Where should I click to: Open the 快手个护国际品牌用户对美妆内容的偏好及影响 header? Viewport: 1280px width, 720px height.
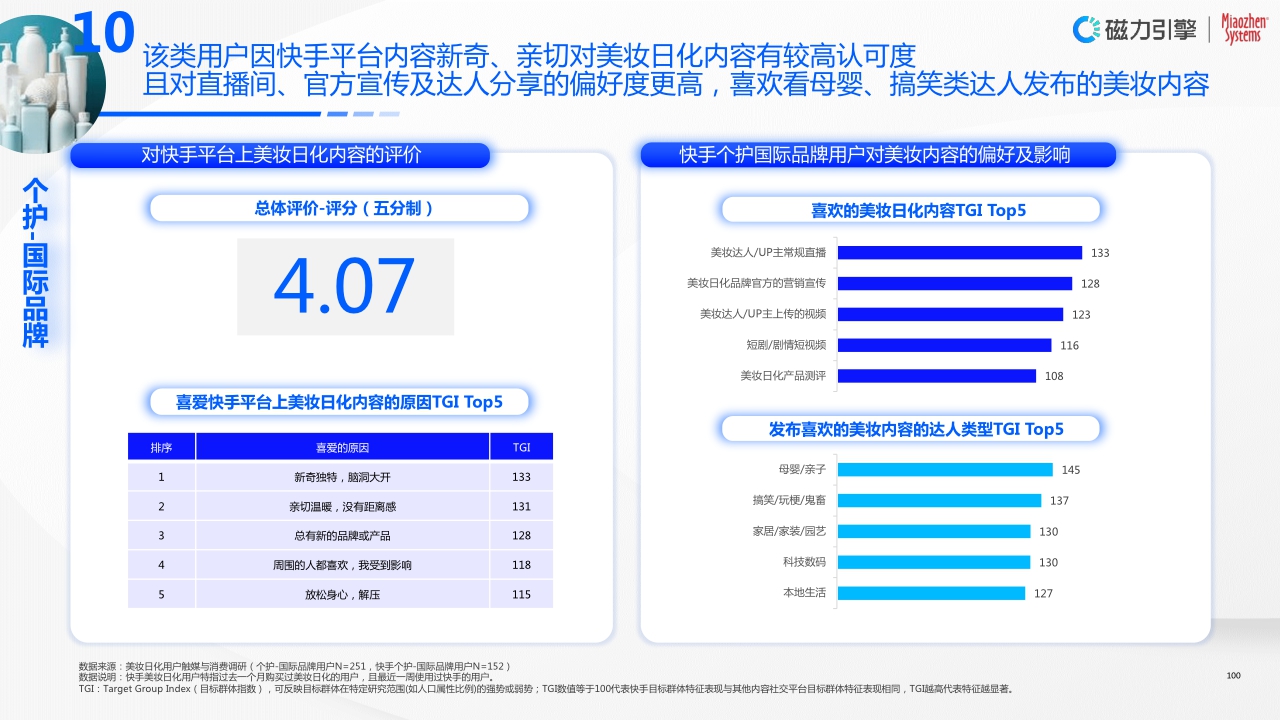point(880,155)
